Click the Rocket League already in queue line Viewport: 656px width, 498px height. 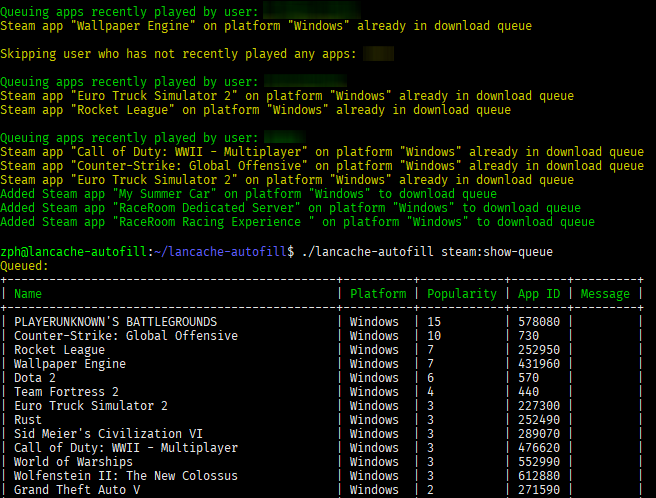tap(256, 110)
